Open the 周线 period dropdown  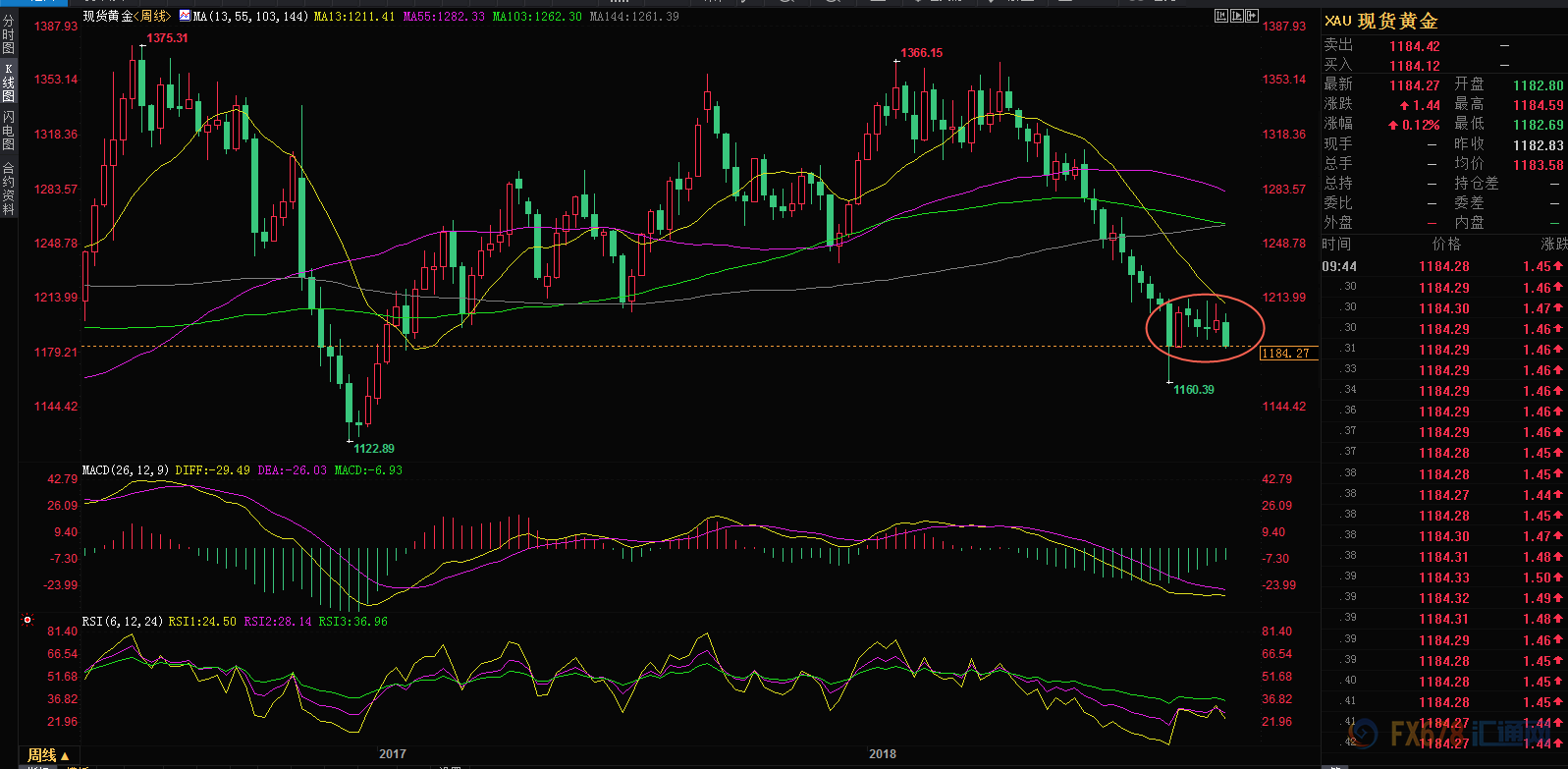[48, 755]
